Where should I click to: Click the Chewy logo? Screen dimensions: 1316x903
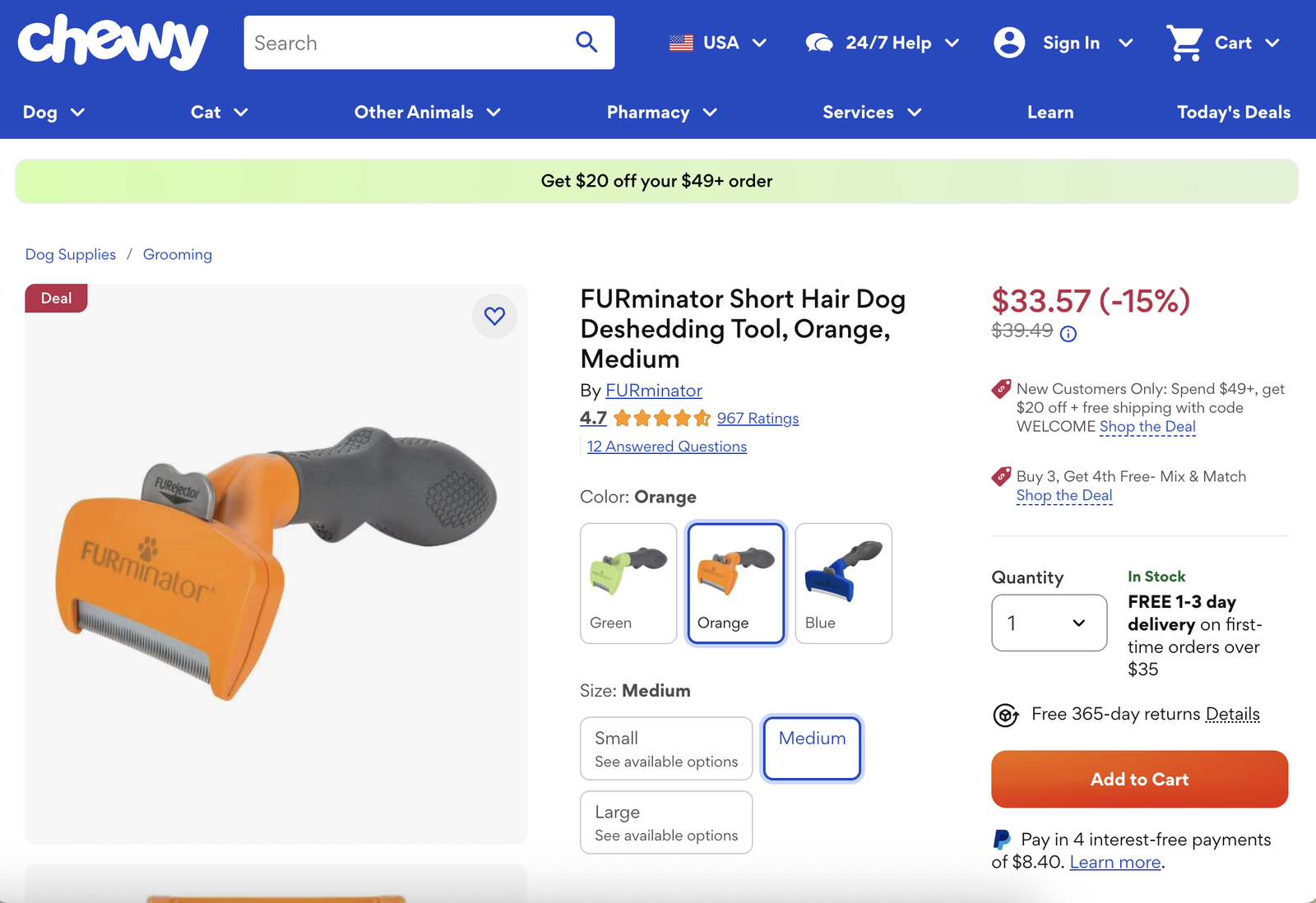113,42
